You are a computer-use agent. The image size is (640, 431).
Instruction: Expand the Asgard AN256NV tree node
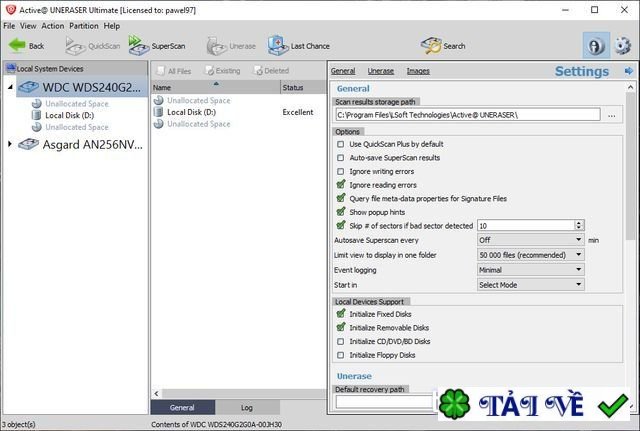click(10, 144)
